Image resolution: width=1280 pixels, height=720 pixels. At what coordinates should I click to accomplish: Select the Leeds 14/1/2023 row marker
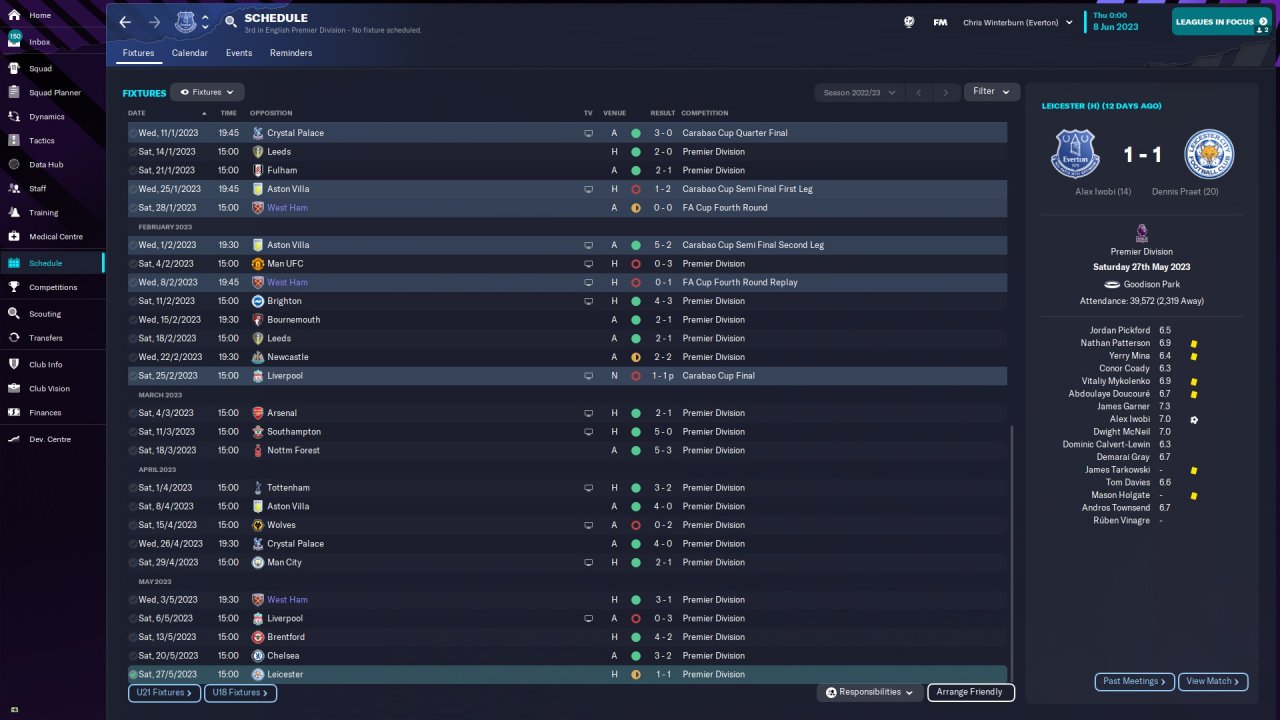pyautogui.click(x=133, y=152)
